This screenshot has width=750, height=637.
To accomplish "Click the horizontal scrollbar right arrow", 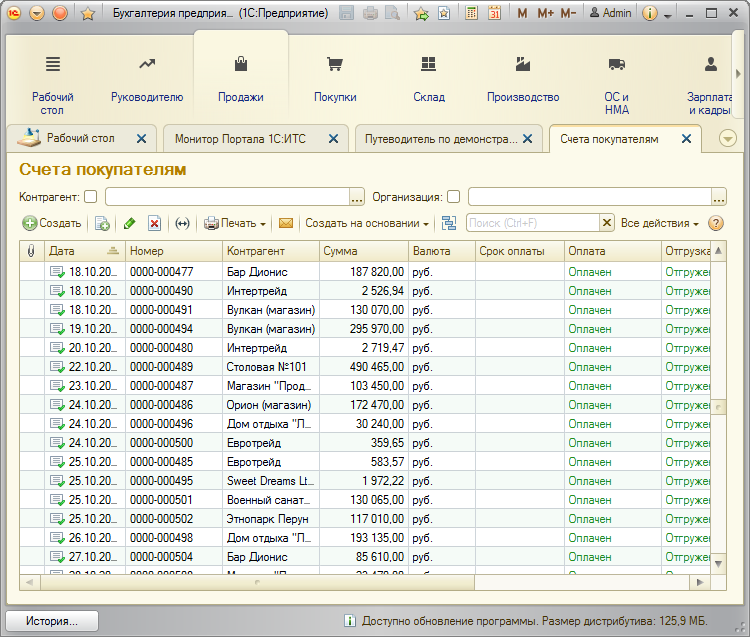I will pyautogui.click(x=700, y=582).
